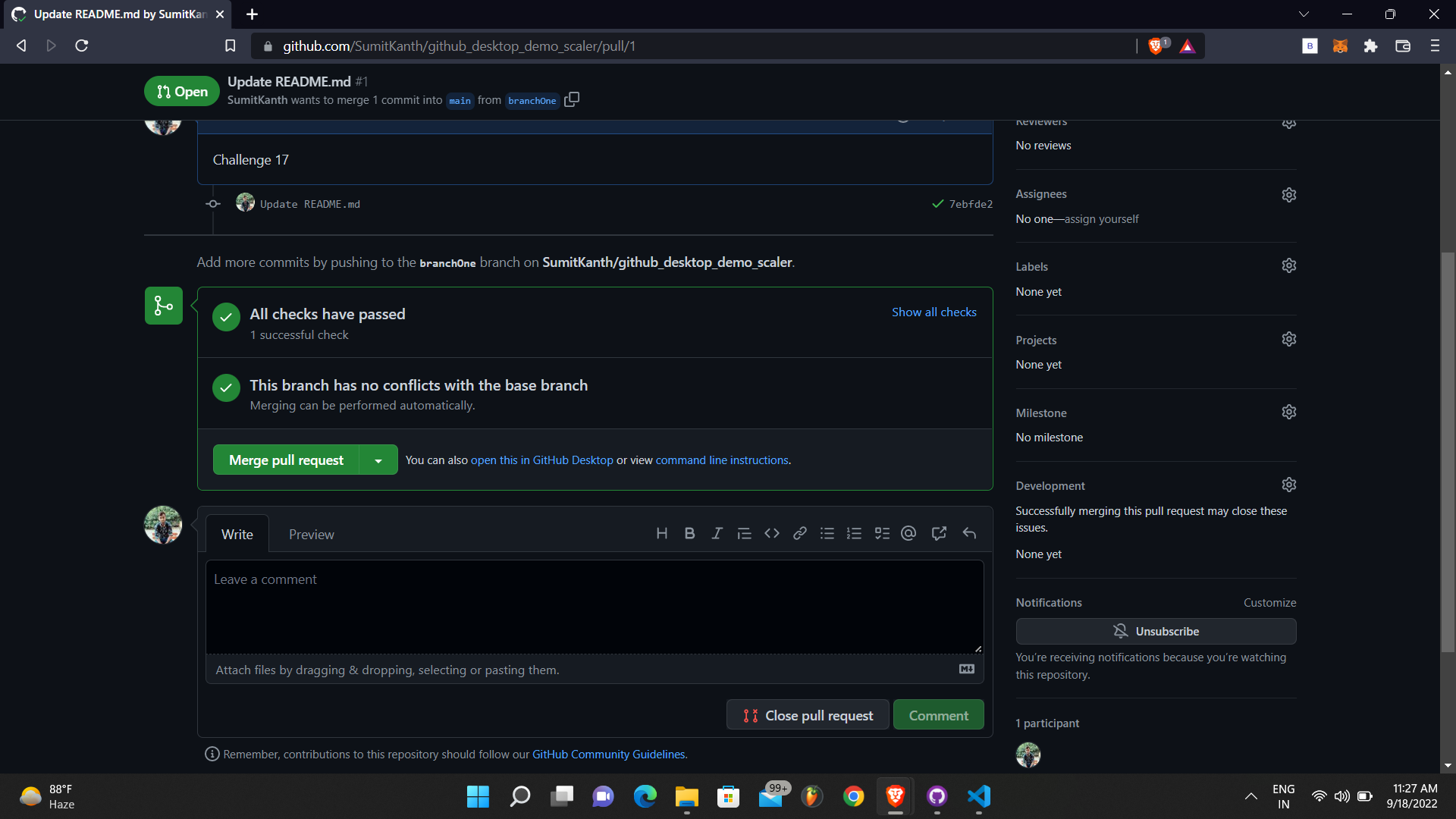Apply italic formatting in comment toolbar

point(717,533)
